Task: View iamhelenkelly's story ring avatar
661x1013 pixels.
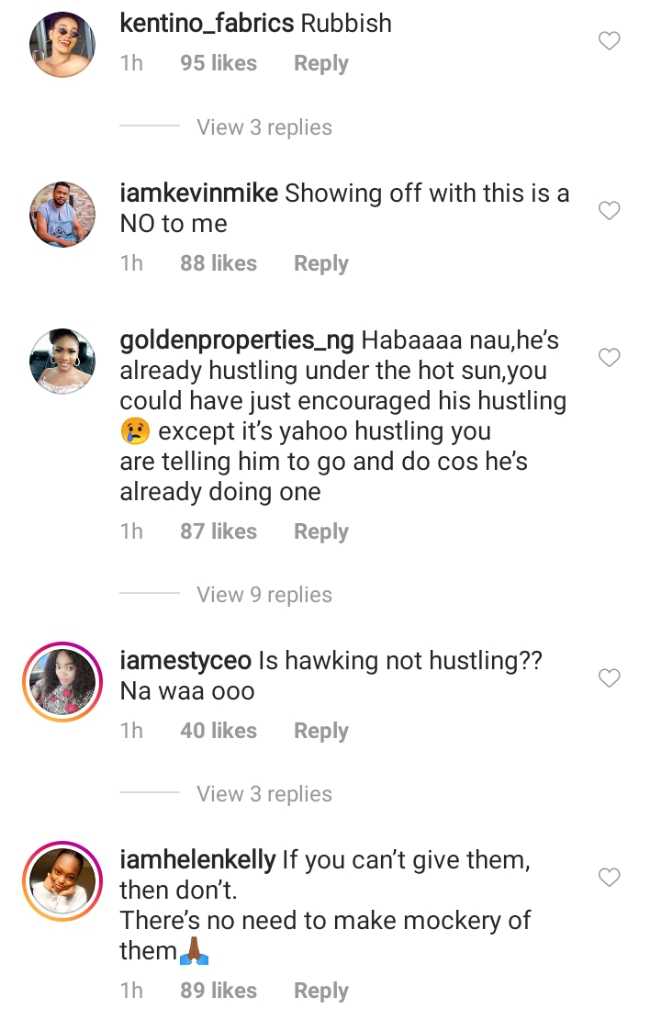Action: click(62, 880)
